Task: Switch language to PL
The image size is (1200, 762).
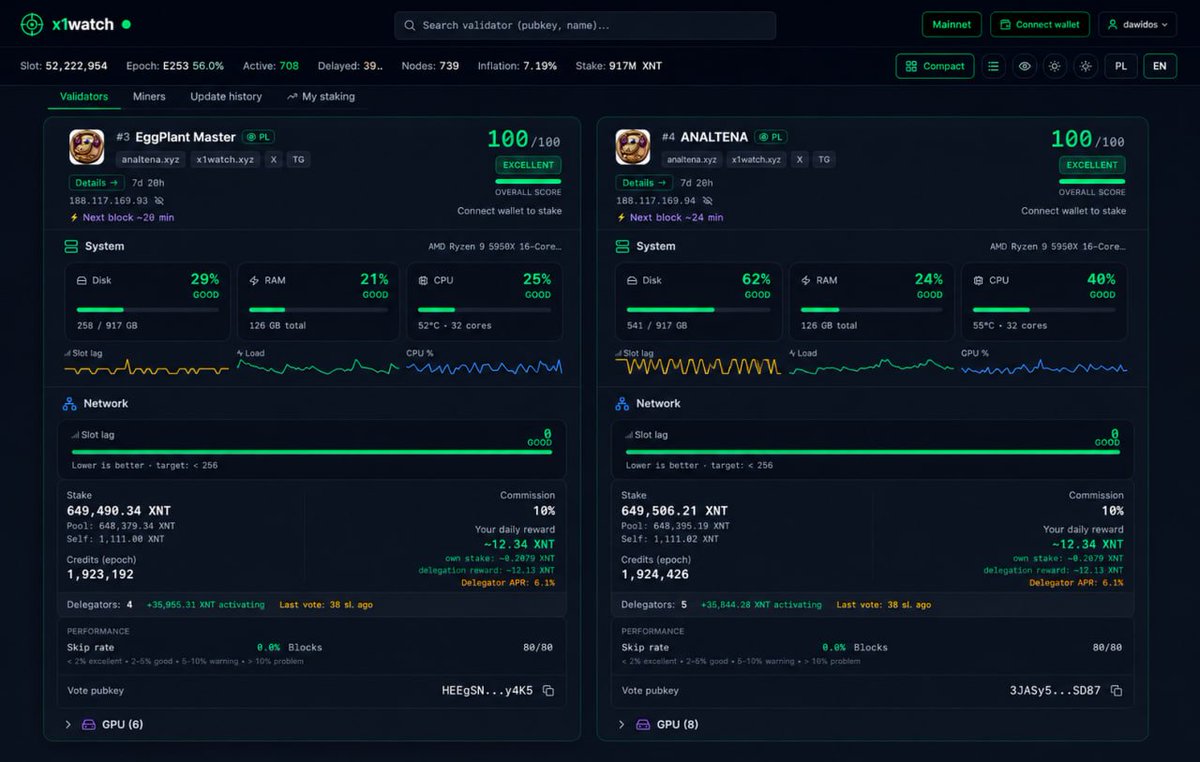Action: click(1121, 66)
